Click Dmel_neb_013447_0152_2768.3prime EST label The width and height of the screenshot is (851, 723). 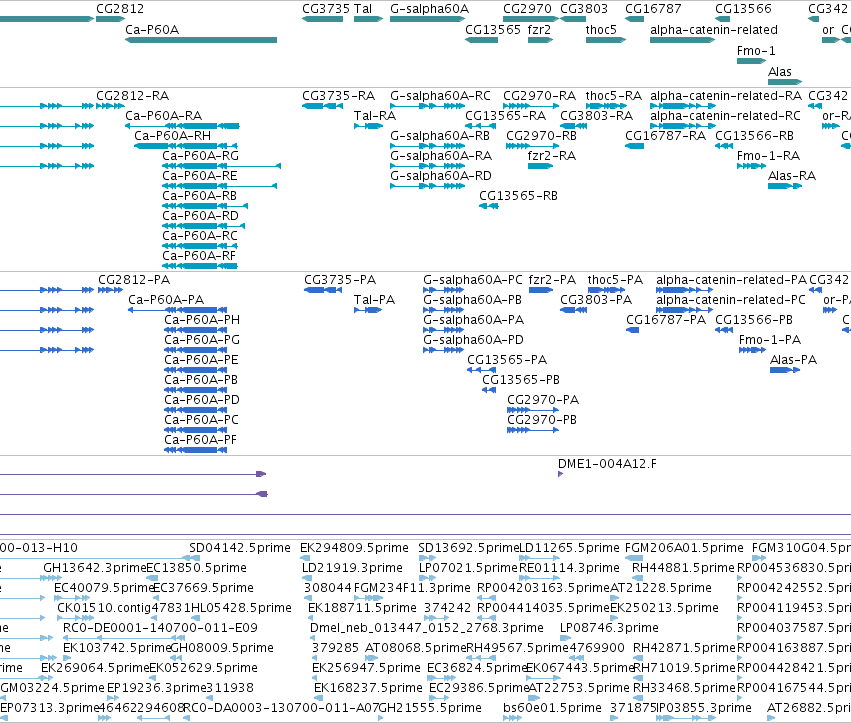427,628
